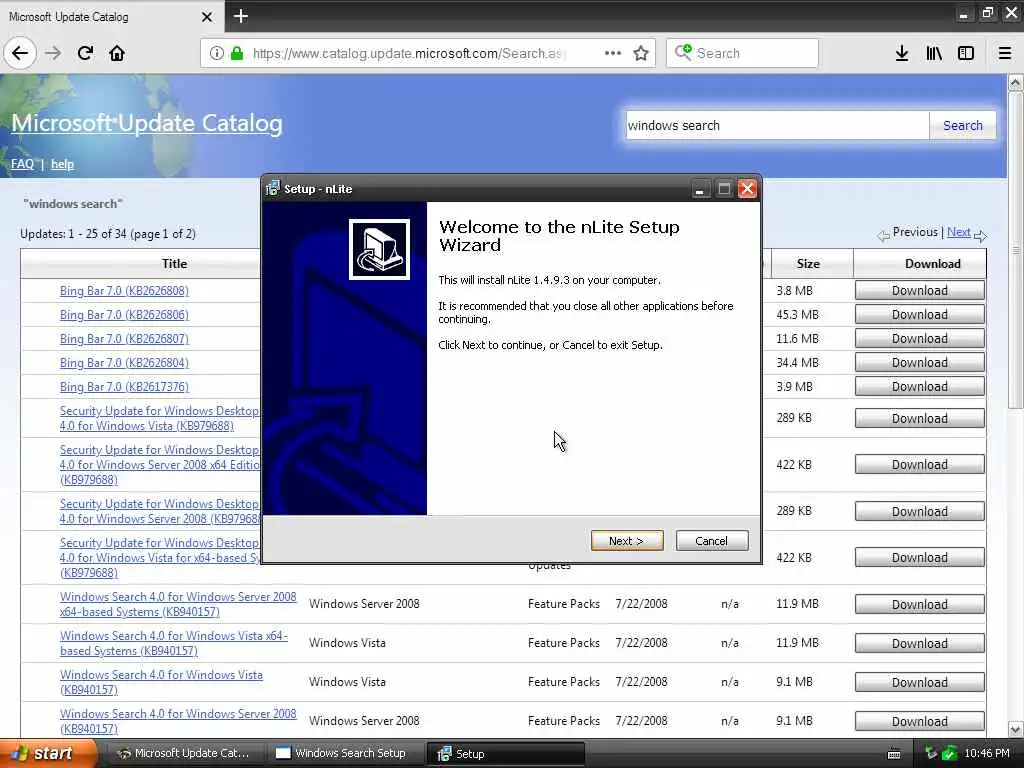Sort the table by the Size column header
This screenshot has height=768, width=1024.
point(808,264)
